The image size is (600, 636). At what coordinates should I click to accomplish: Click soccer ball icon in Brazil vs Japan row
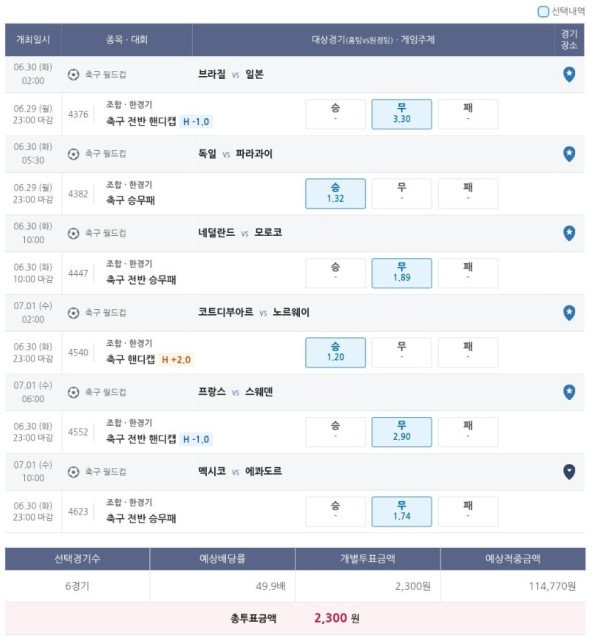(x=73, y=75)
